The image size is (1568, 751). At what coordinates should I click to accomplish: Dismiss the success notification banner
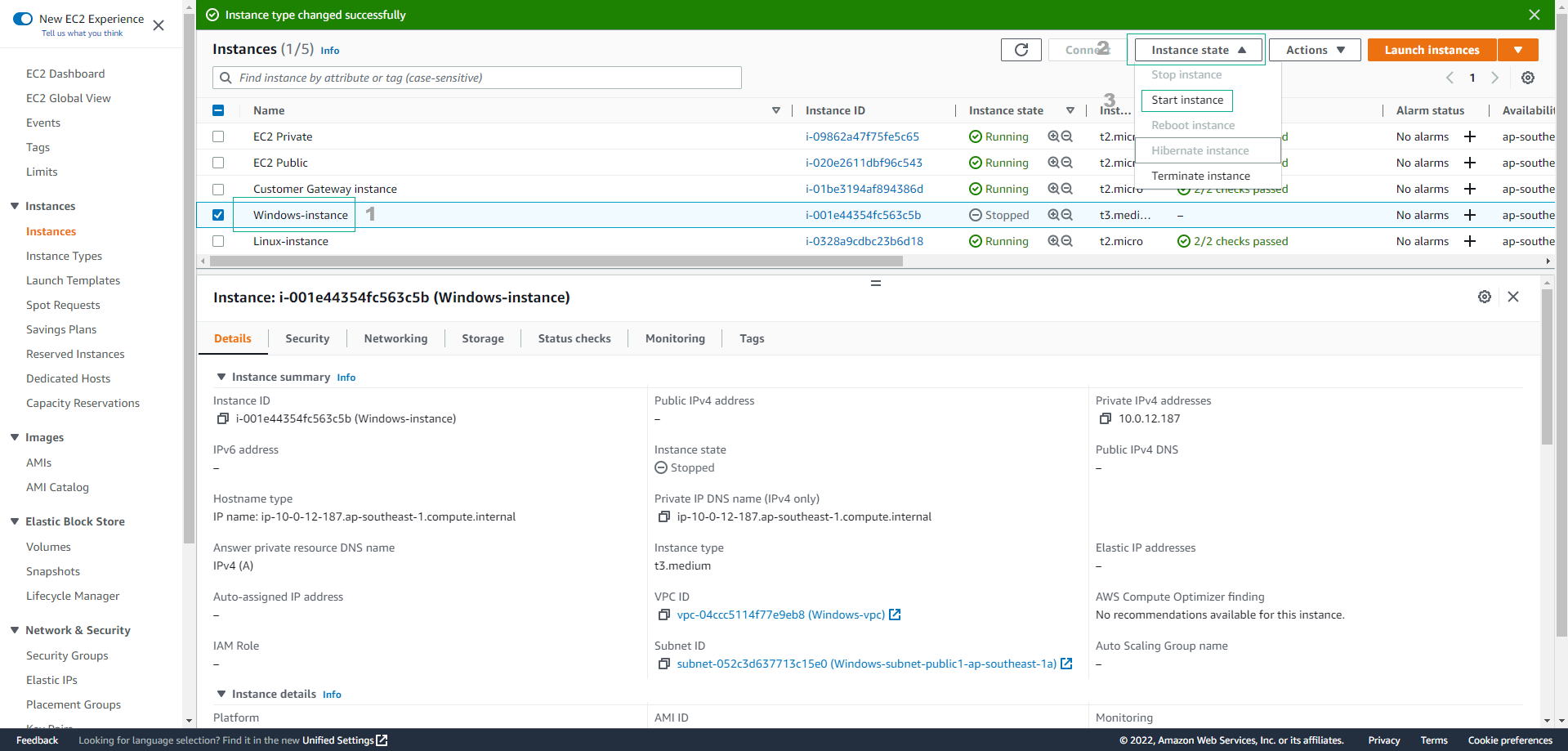(1534, 15)
